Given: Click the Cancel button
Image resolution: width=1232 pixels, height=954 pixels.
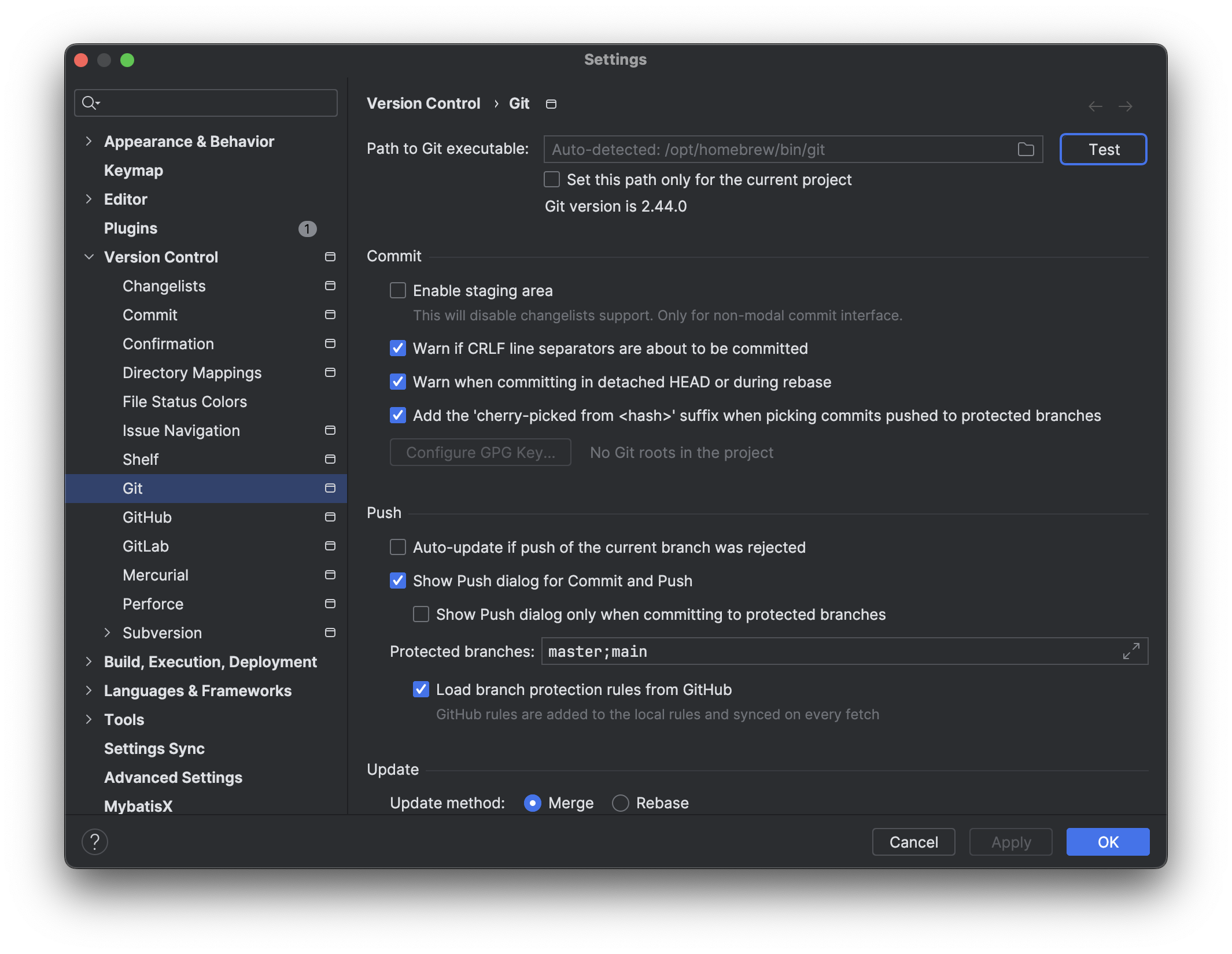Looking at the screenshot, I should 913,842.
